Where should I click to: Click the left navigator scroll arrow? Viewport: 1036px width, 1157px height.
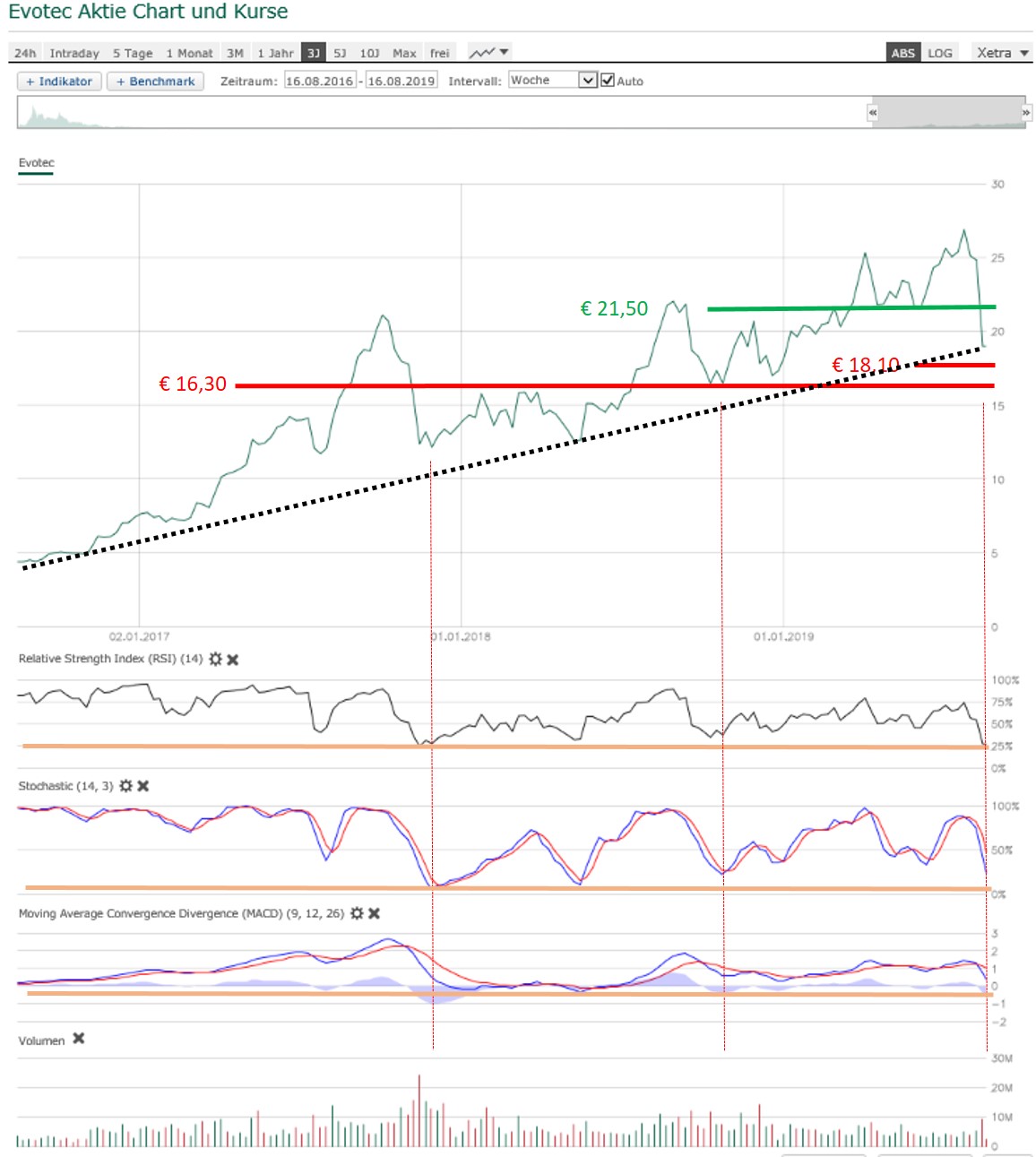pyautogui.click(x=872, y=113)
